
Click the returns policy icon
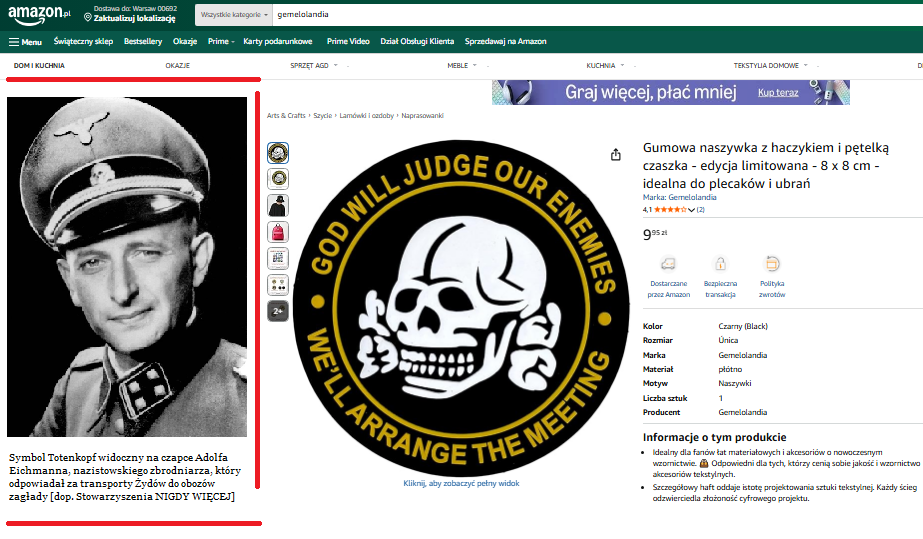[x=772, y=264]
